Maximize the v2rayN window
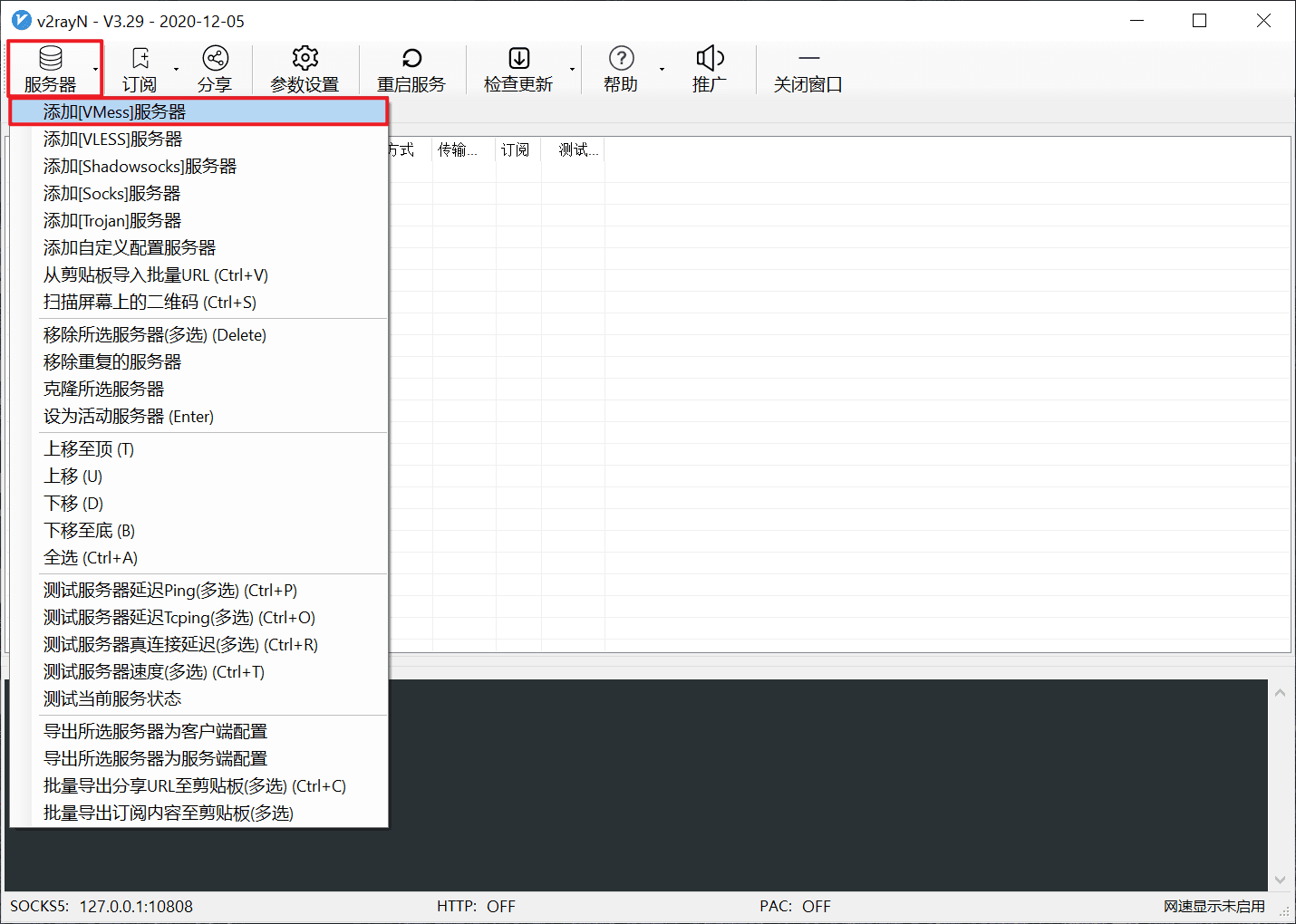This screenshot has width=1296, height=924. point(1199,20)
